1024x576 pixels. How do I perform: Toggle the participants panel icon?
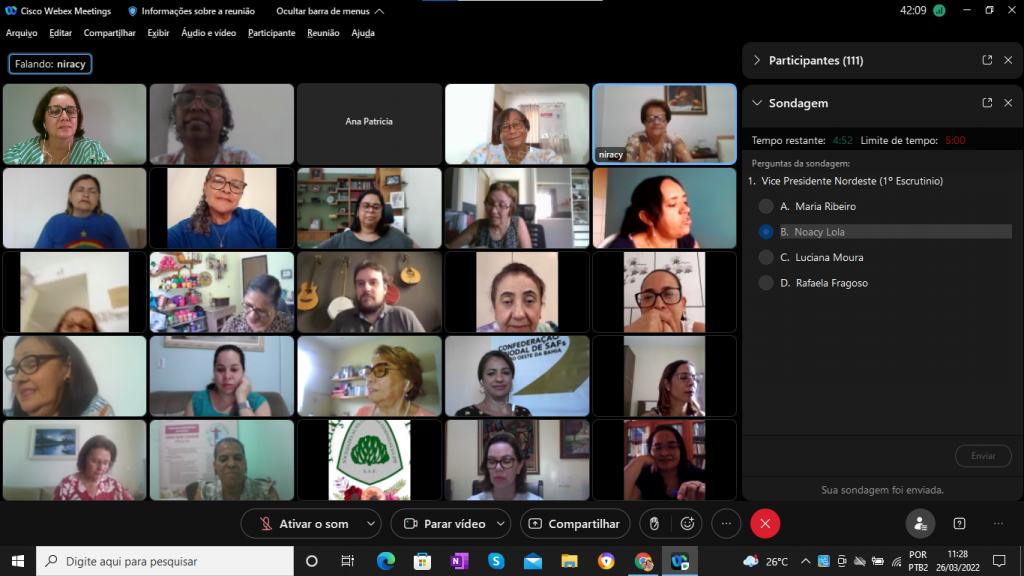point(920,523)
